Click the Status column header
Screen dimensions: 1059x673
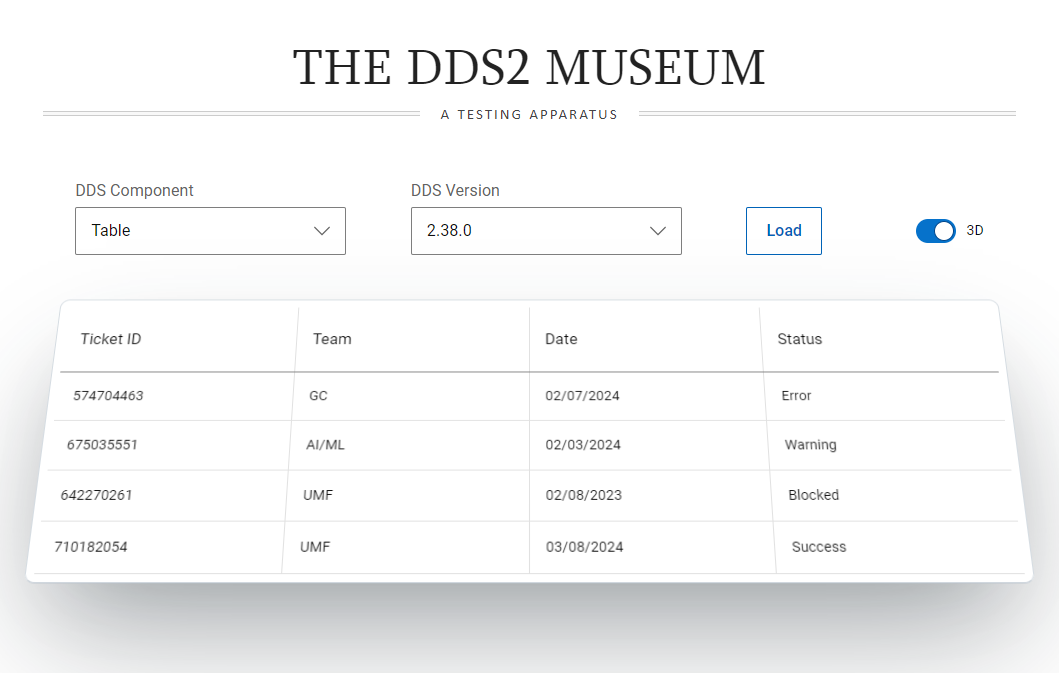coord(799,338)
